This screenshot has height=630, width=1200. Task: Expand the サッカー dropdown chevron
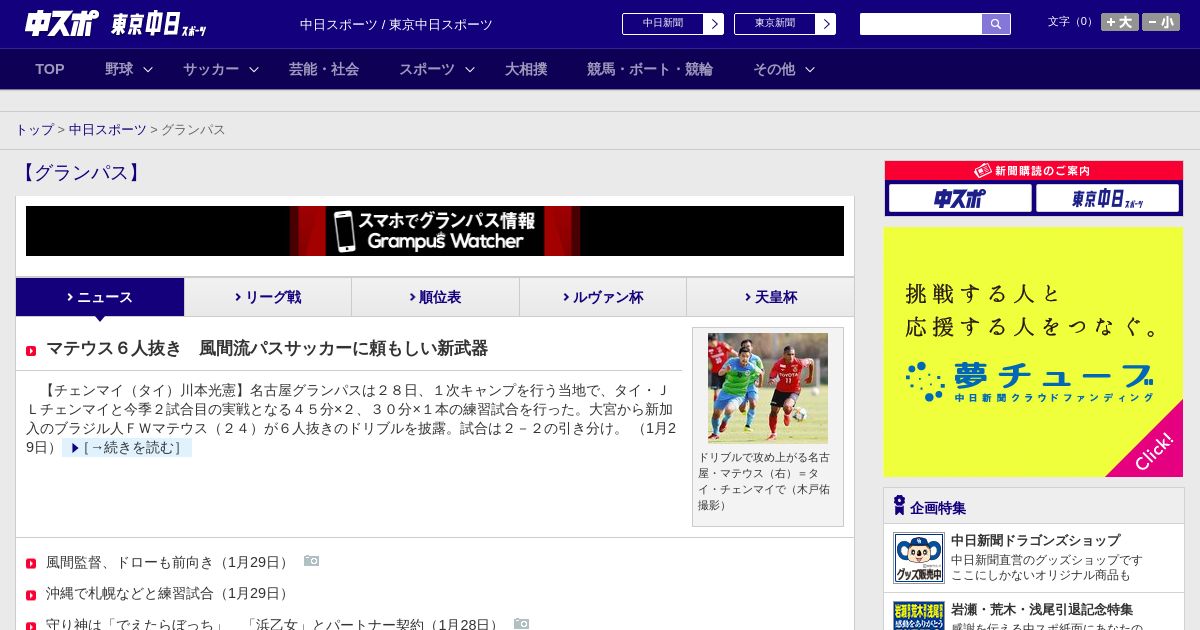tap(254, 69)
